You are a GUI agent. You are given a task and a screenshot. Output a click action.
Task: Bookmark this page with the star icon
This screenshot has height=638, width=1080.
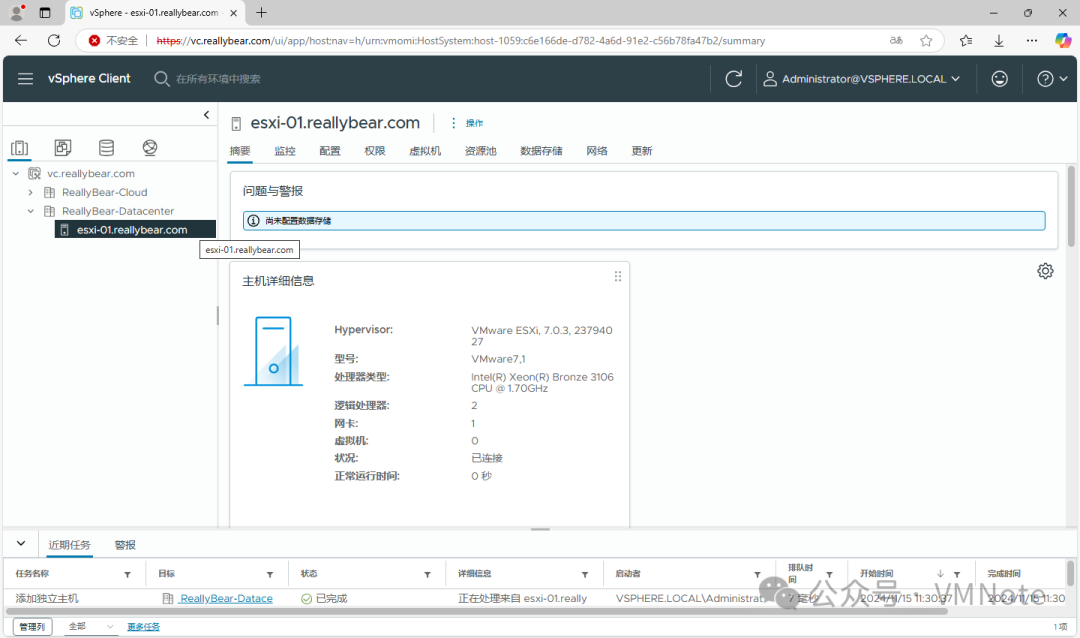pos(926,41)
